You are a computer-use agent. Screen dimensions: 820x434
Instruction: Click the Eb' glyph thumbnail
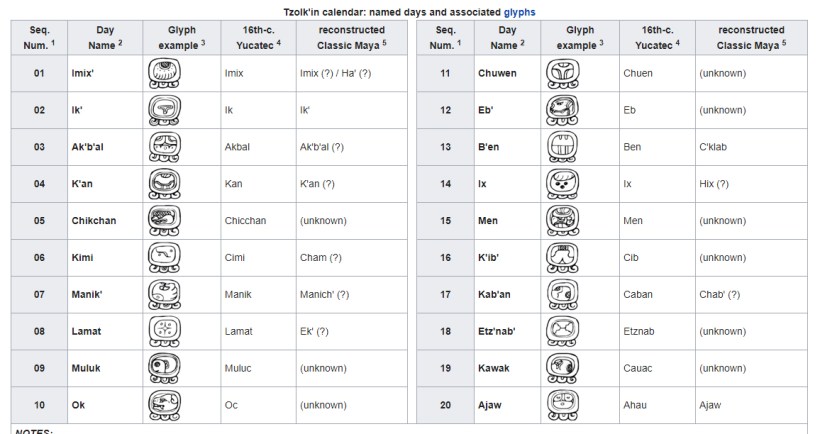coord(562,110)
